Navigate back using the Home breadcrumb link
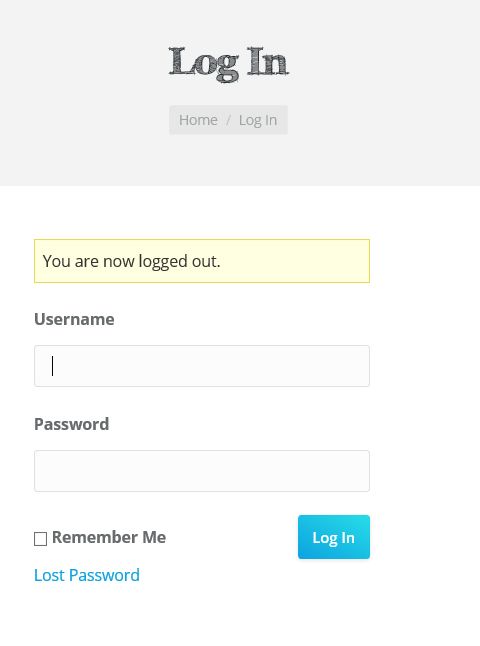The width and height of the screenshot is (480, 646). pos(198,120)
